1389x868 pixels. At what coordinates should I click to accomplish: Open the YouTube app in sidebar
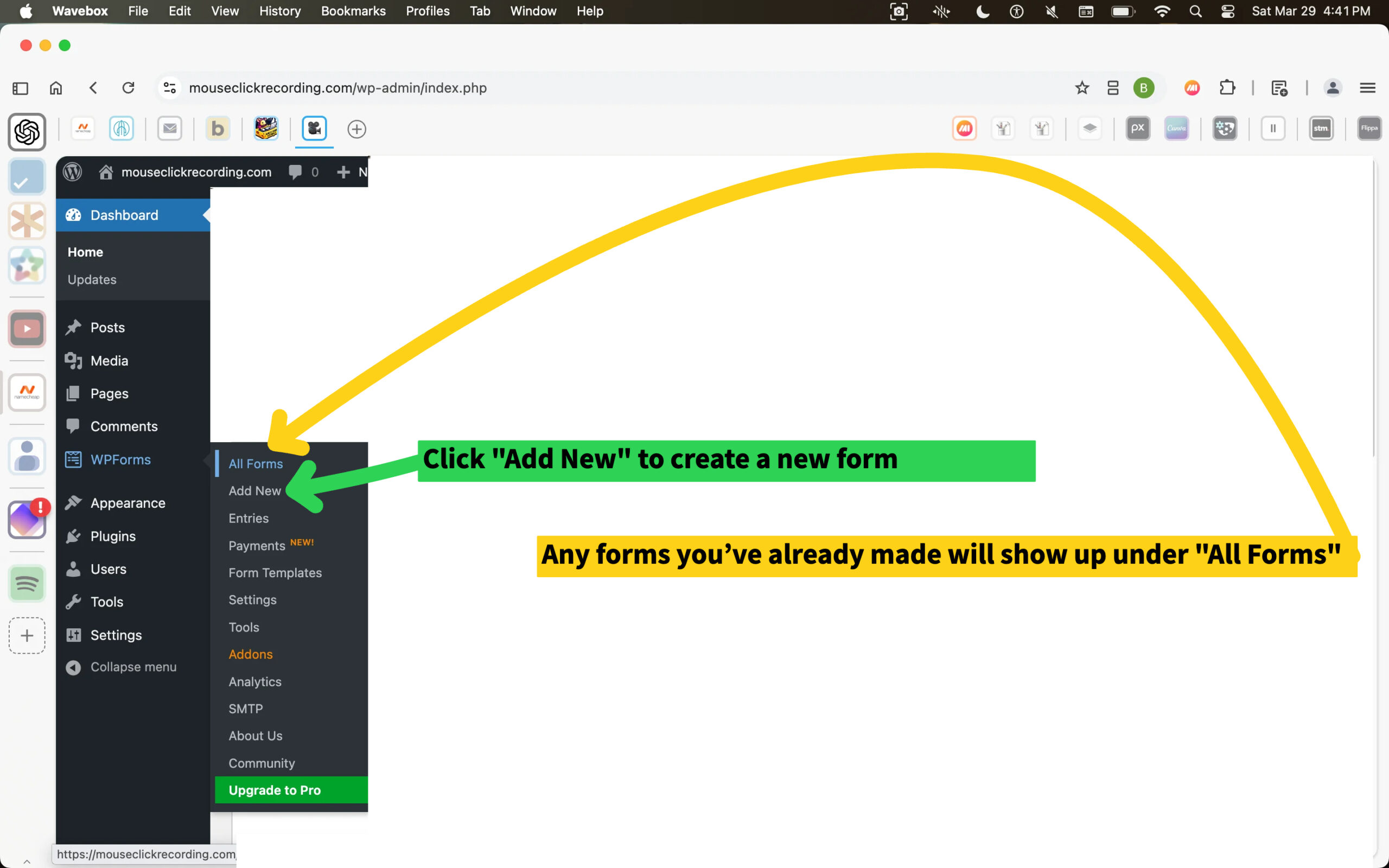(x=27, y=329)
